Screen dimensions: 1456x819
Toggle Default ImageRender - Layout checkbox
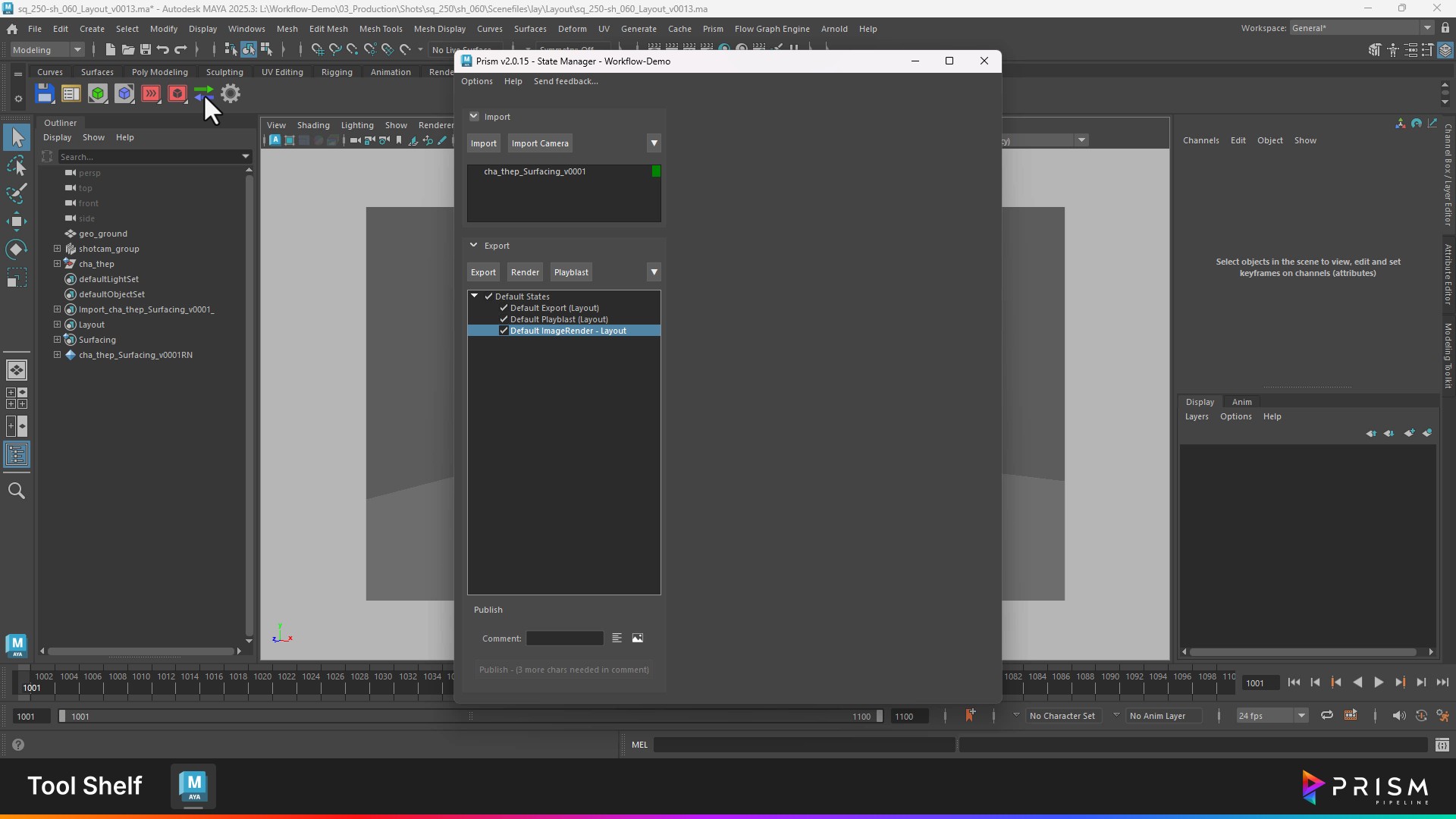(x=504, y=331)
